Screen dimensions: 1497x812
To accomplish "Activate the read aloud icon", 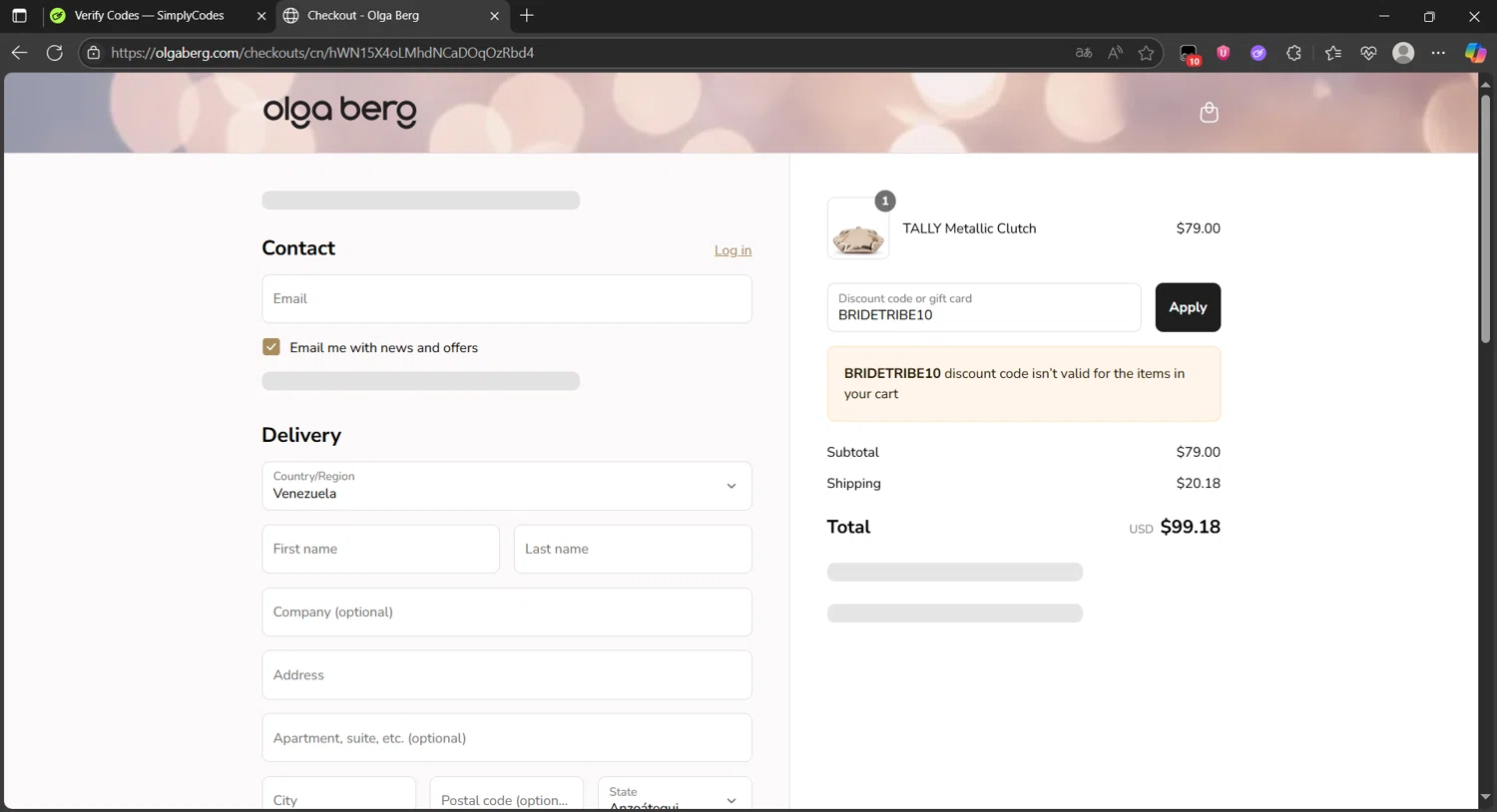I will [1115, 53].
